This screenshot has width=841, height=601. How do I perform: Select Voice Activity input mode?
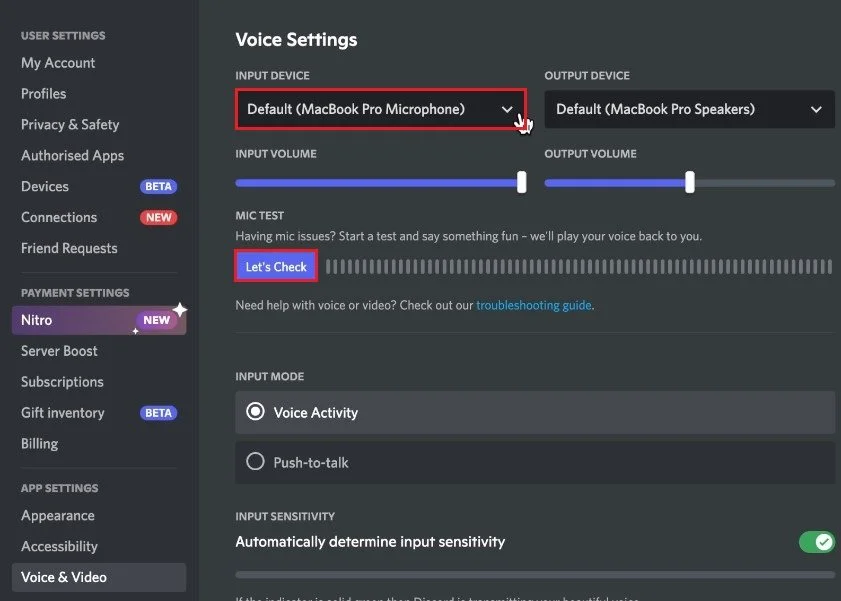point(535,412)
